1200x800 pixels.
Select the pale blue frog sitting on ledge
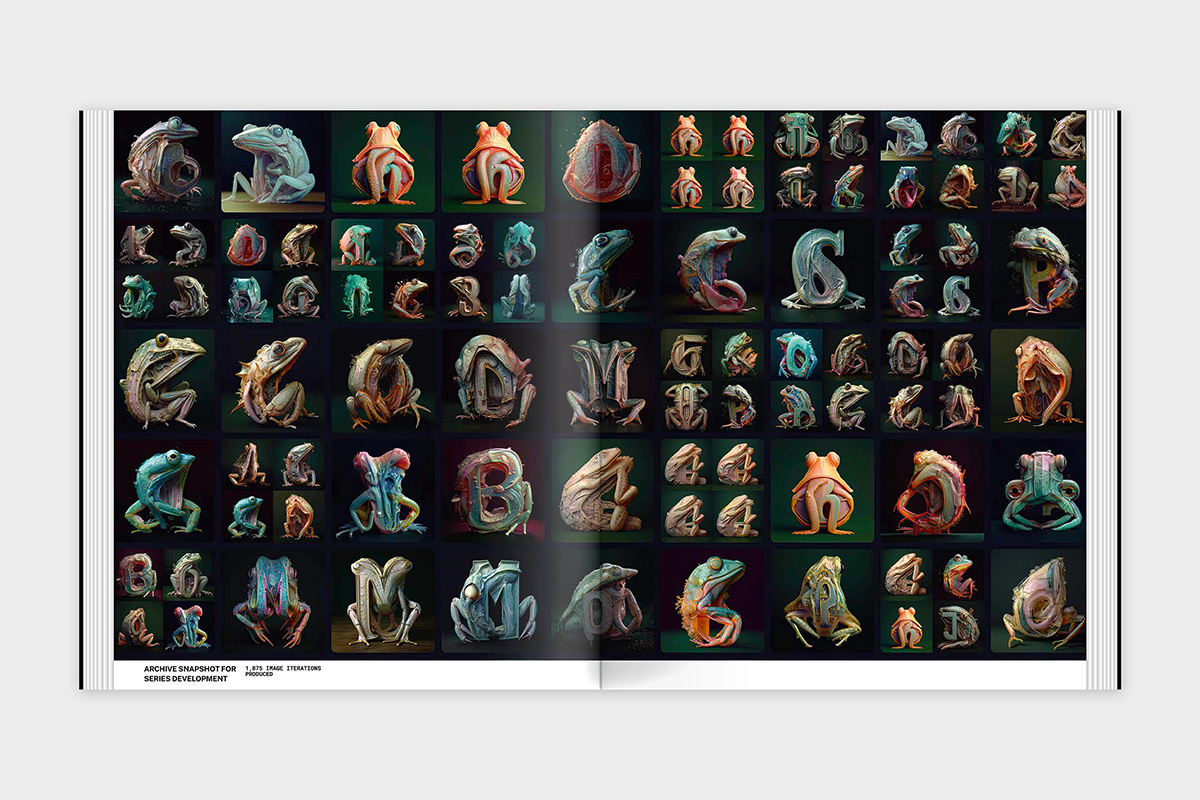(273, 162)
